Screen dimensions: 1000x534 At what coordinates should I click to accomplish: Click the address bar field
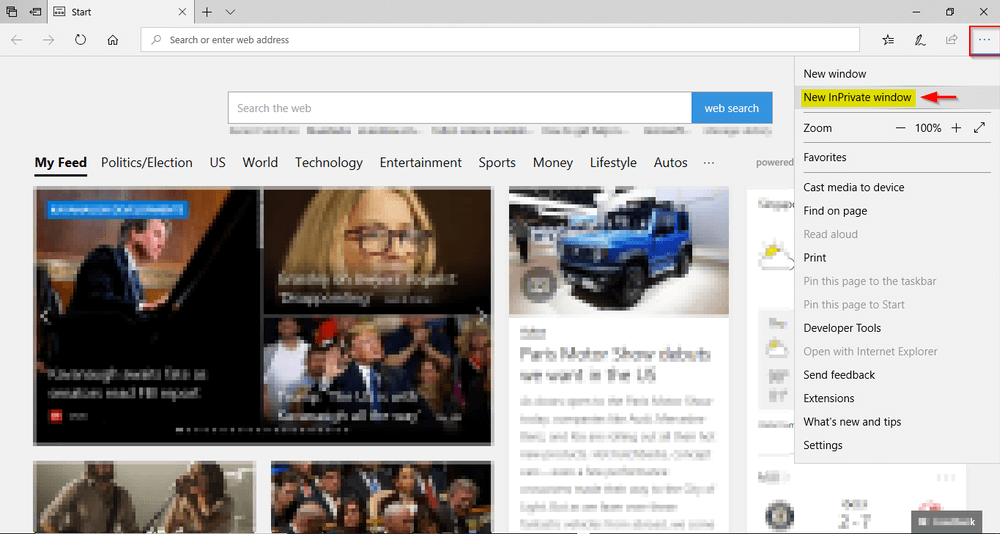pyautogui.click(x=500, y=40)
